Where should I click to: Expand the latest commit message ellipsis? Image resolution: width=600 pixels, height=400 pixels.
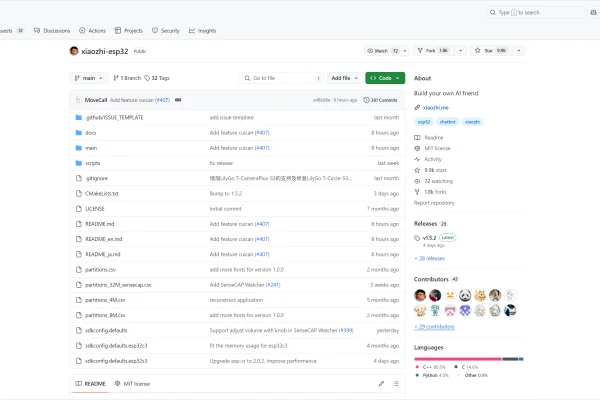(x=178, y=100)
